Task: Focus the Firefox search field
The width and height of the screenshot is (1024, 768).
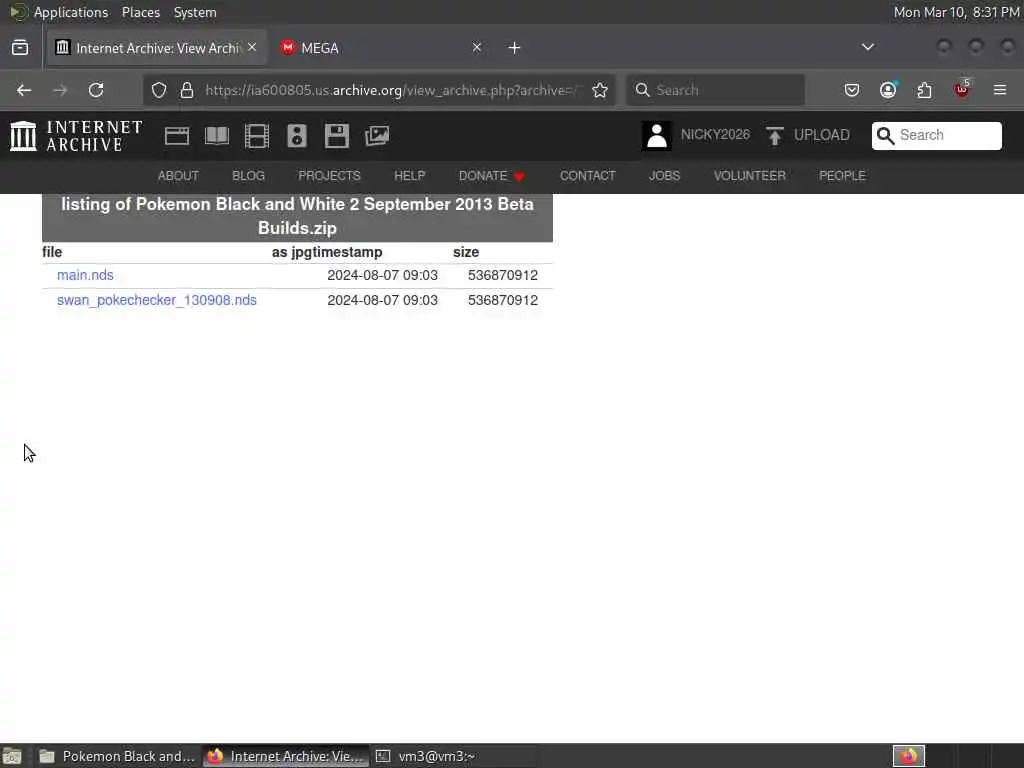Action: (x=716, y=90)
